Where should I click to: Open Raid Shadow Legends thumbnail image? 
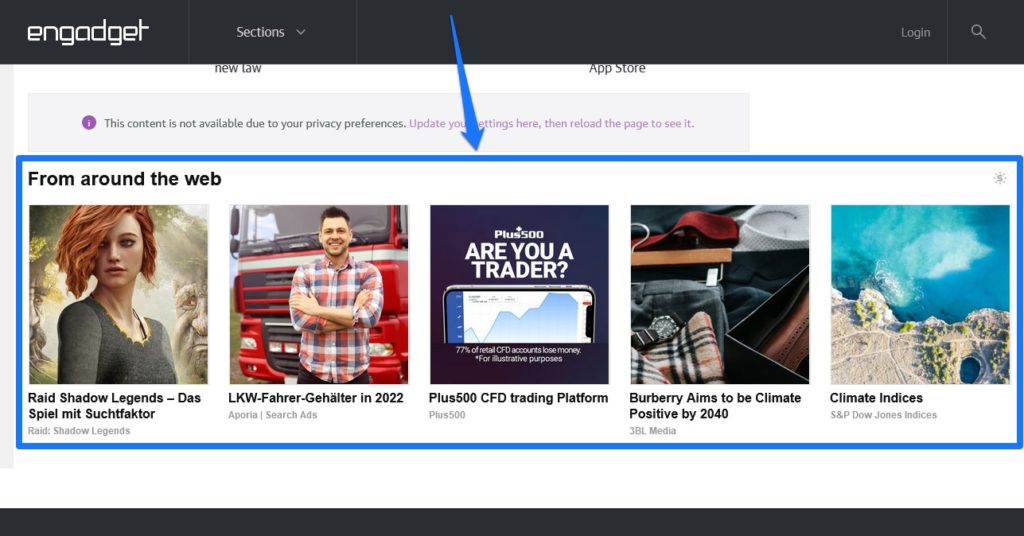coord(118,294)
